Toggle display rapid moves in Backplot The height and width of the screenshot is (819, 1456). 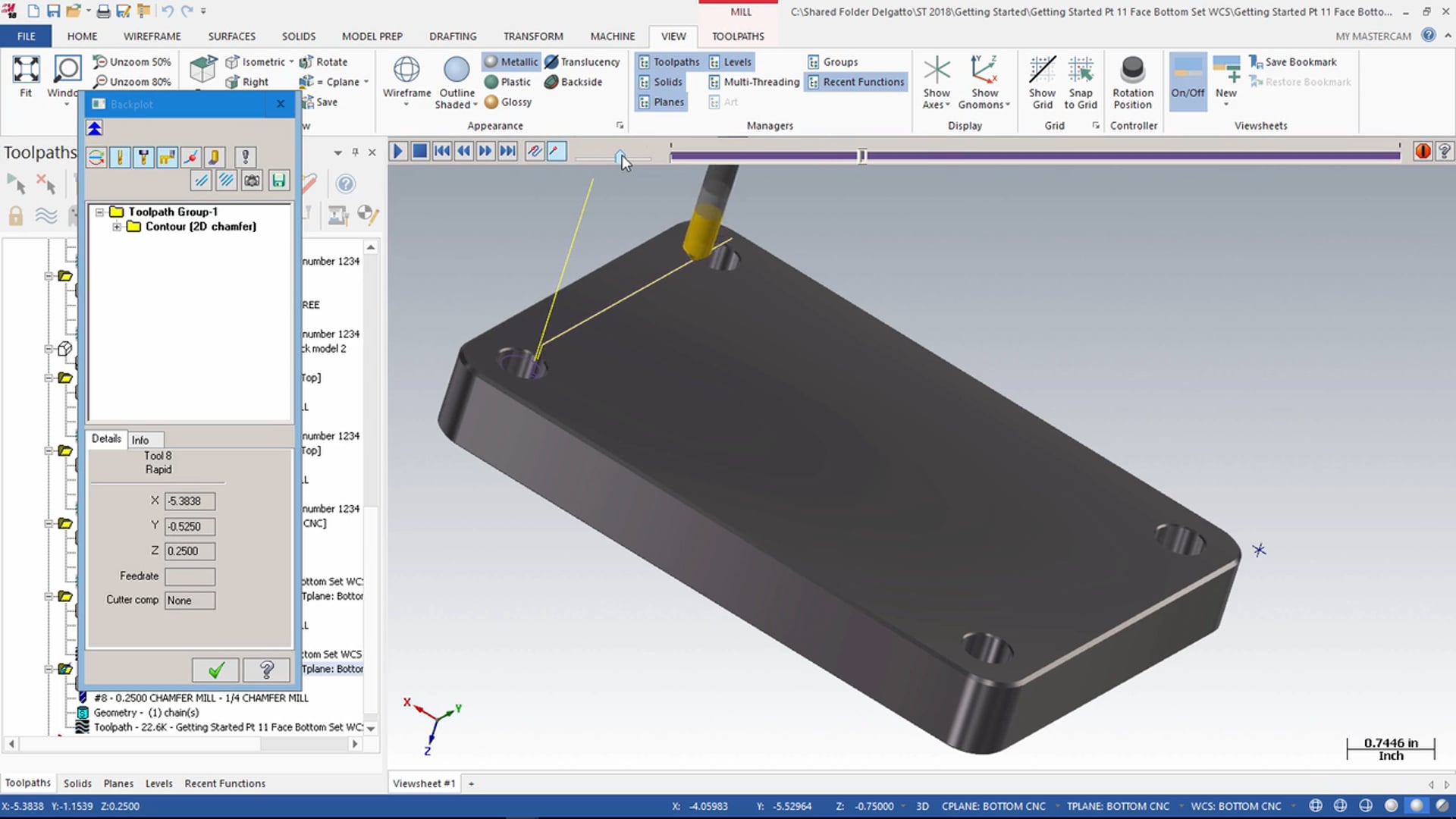(x=167, y=157)
